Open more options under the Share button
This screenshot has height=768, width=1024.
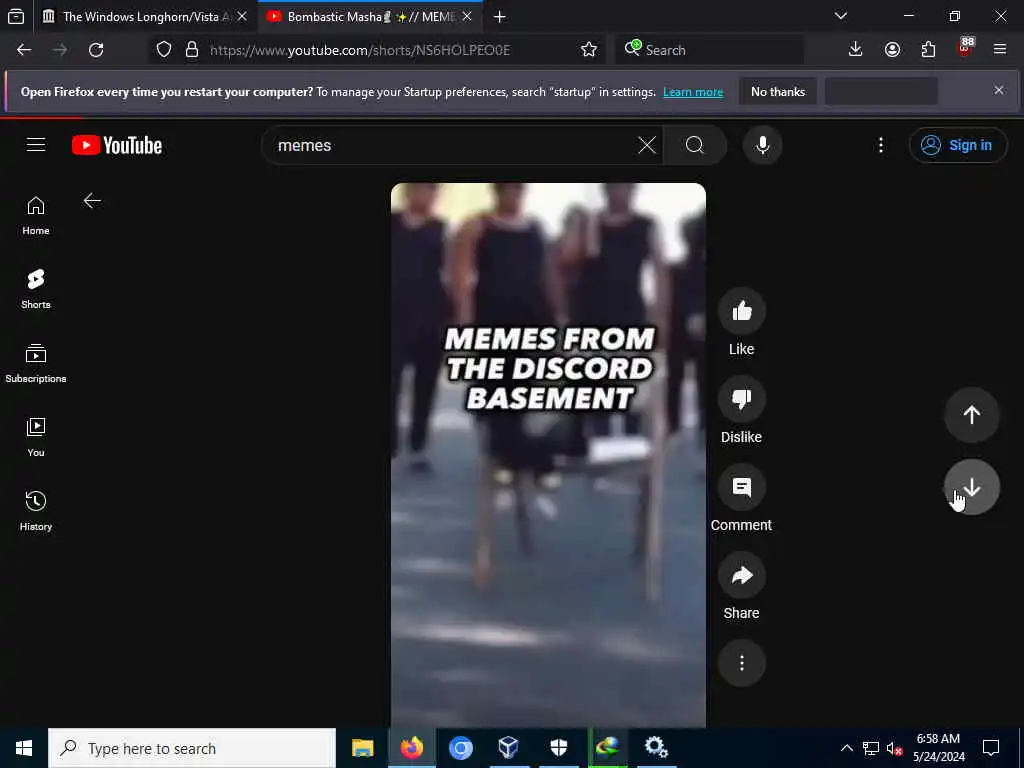click(741, 664)
